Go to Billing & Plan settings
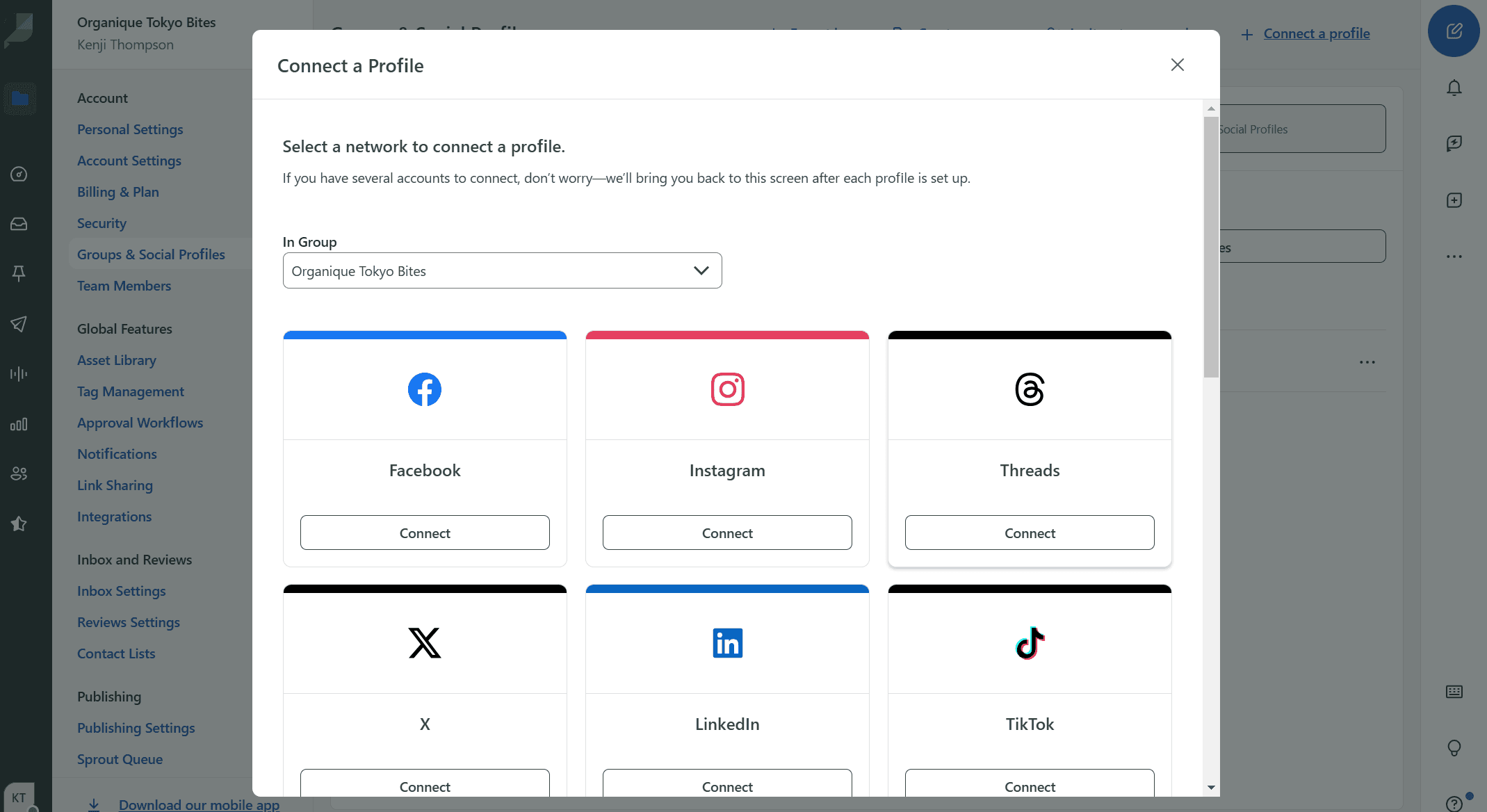 pyautogui.click(x=118, y=192)
